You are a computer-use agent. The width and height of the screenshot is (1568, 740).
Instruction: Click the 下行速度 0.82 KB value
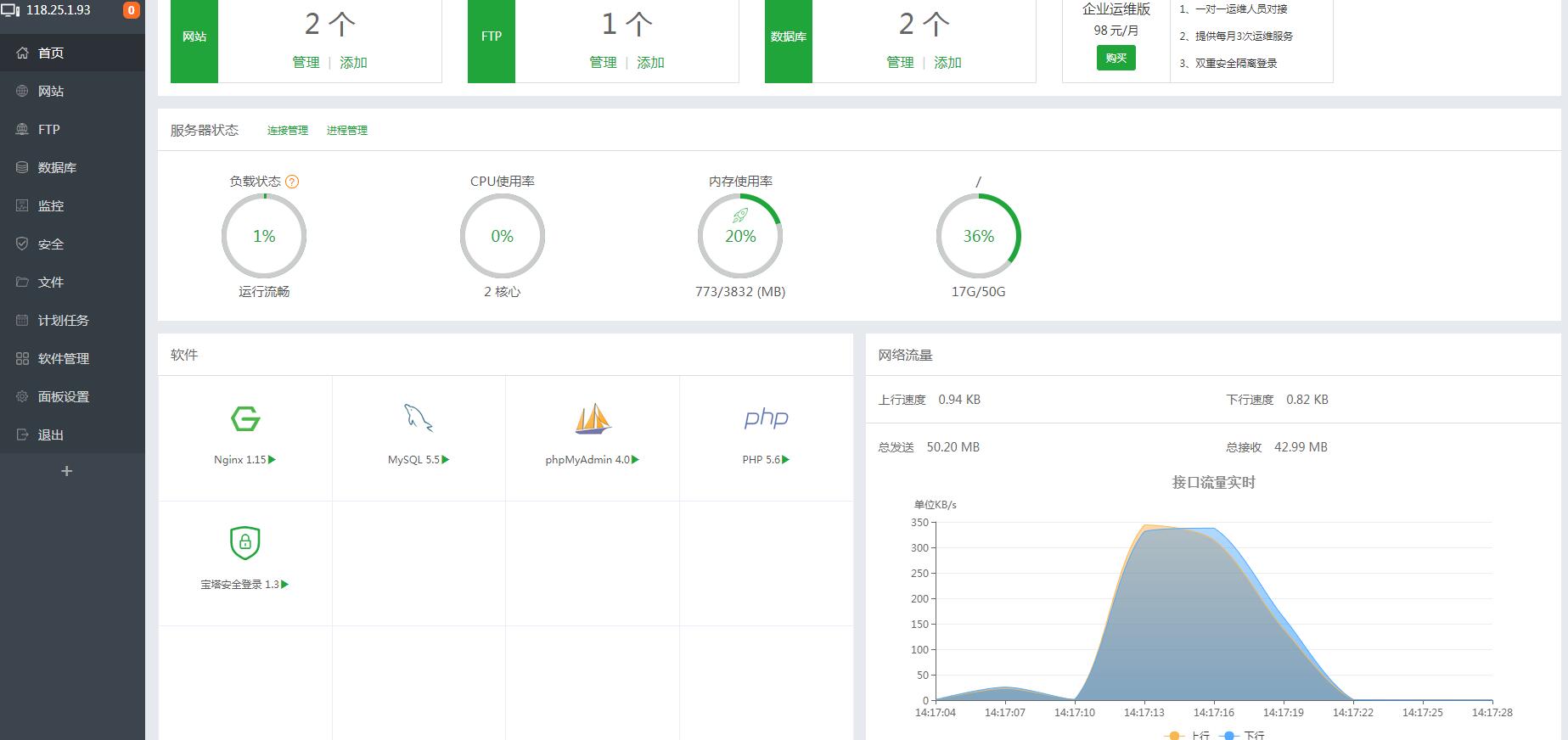1307,400
